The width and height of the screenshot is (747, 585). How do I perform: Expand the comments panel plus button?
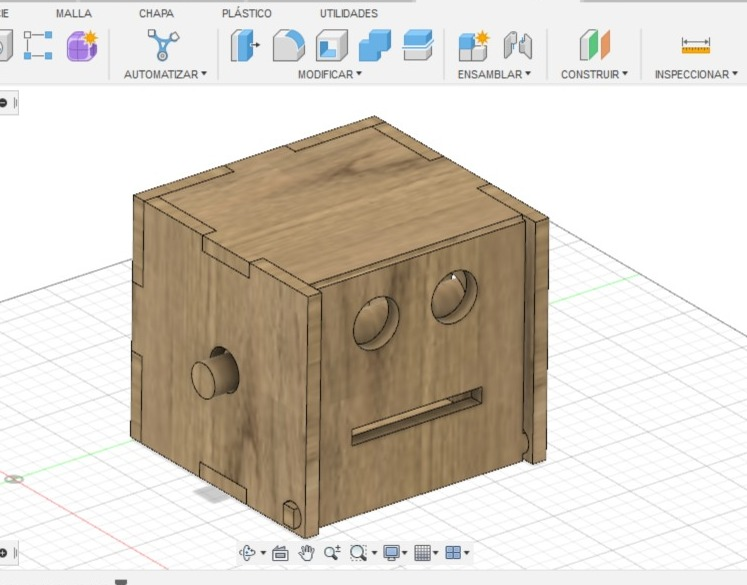3,553
